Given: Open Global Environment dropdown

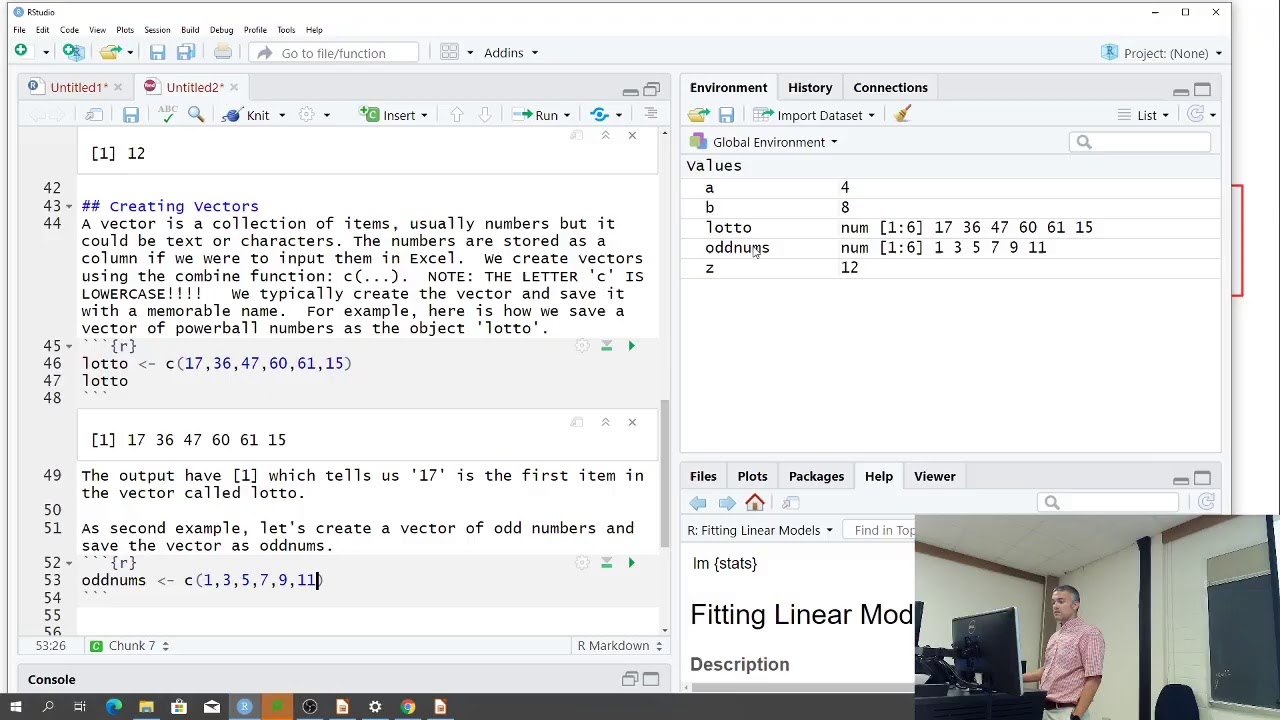Looking at the screenshot, I should pyautogui.click(x=764, y=142).
